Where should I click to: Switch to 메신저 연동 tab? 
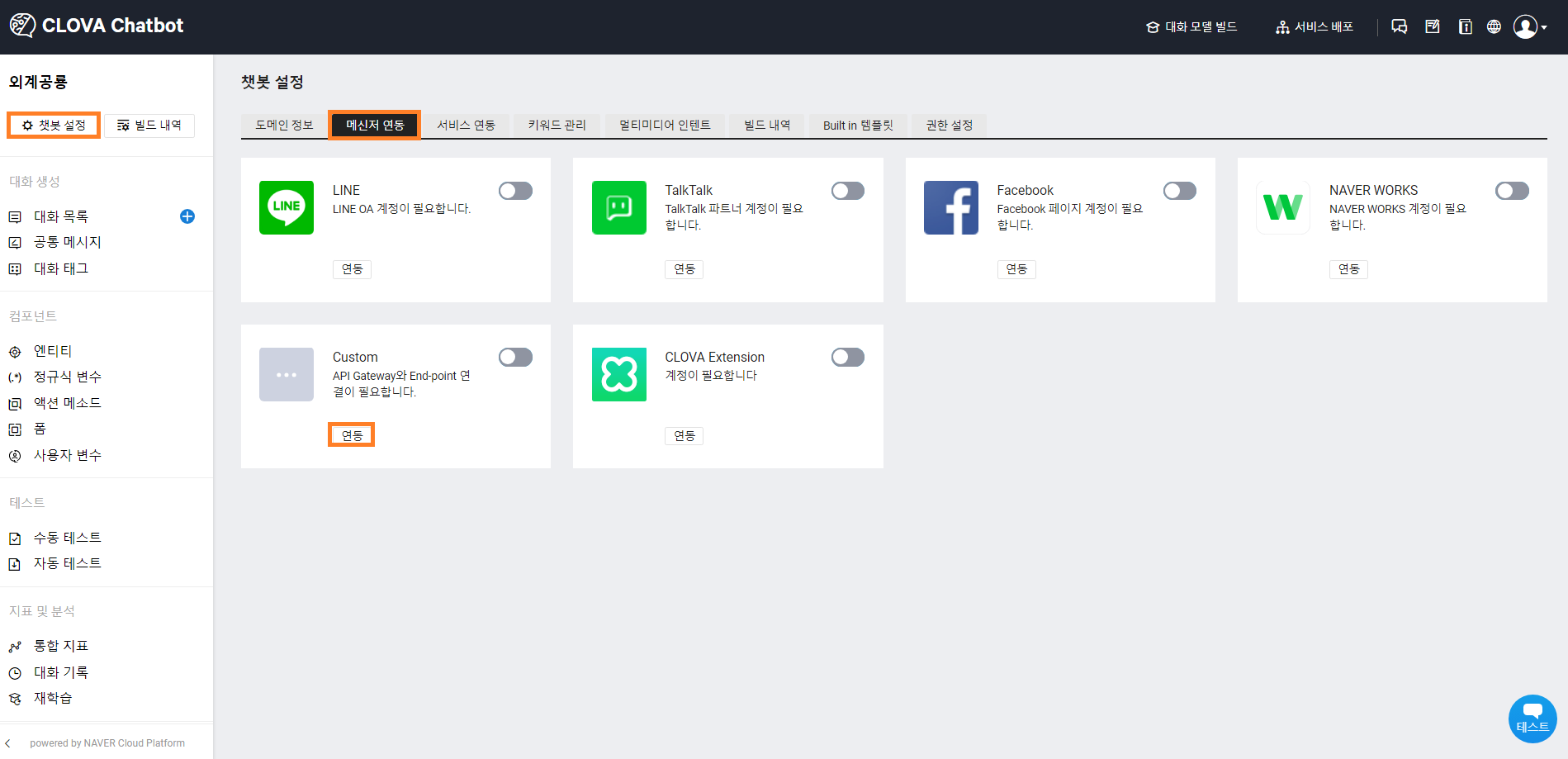pos(375,126)
